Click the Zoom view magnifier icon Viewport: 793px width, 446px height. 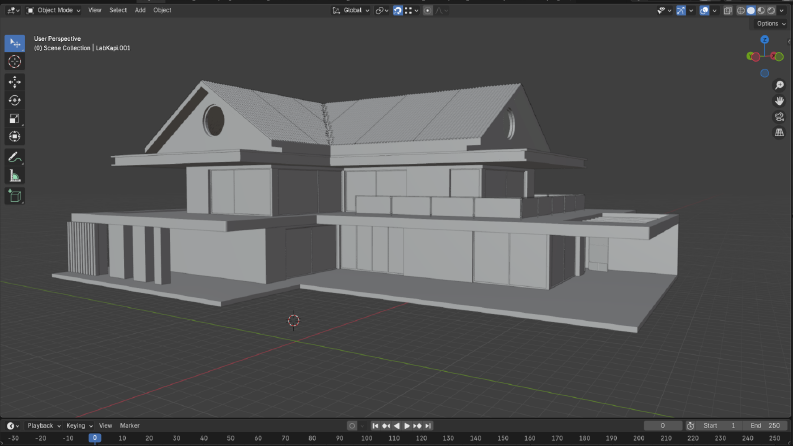[x=779, y=85]
